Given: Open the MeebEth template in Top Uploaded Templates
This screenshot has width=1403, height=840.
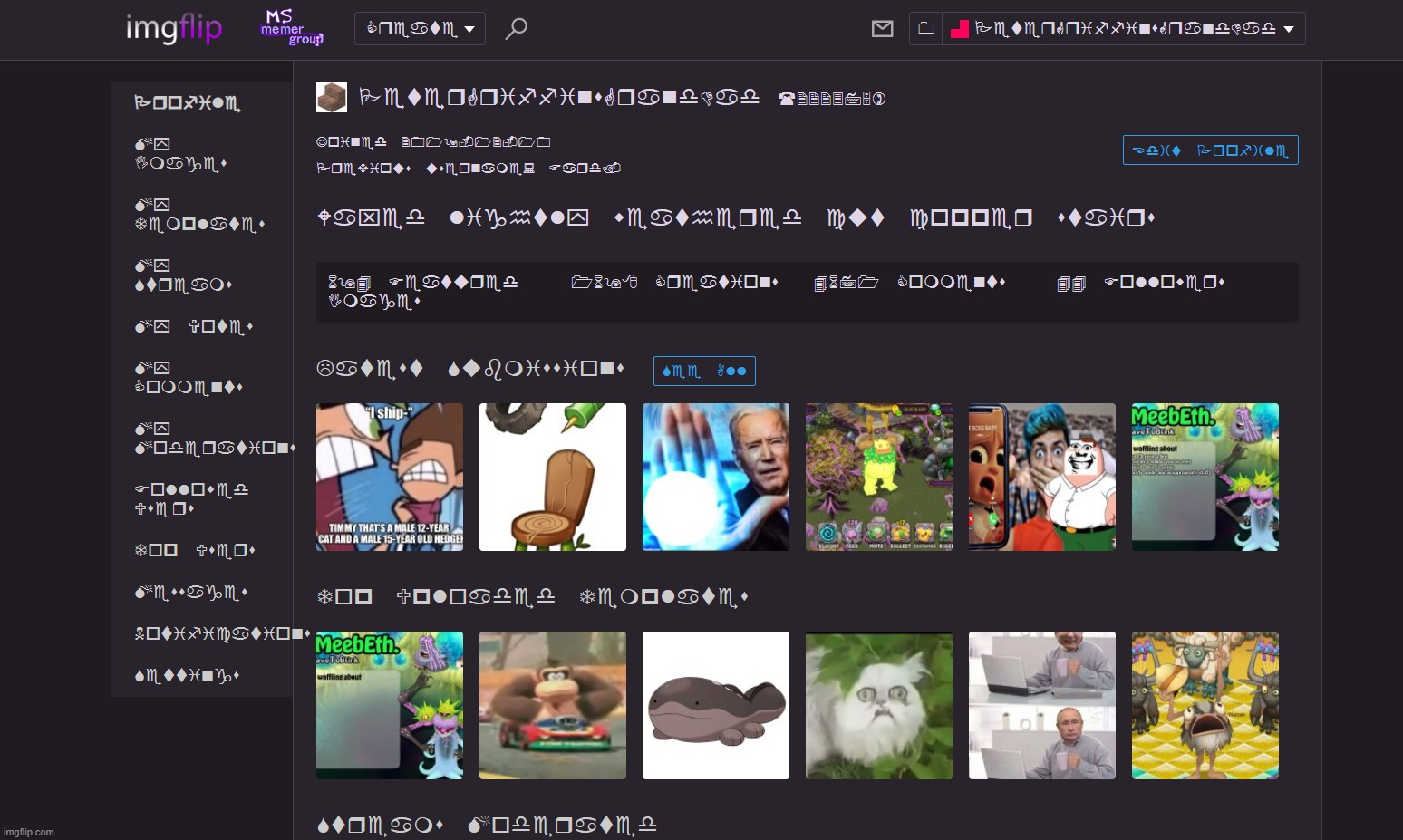Looking at the screenshot, I should point(390,705).
